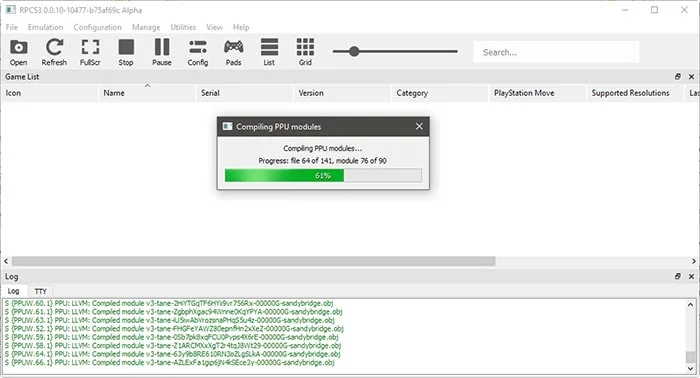
Task: Float the Log panel
Action: point(678,277)
